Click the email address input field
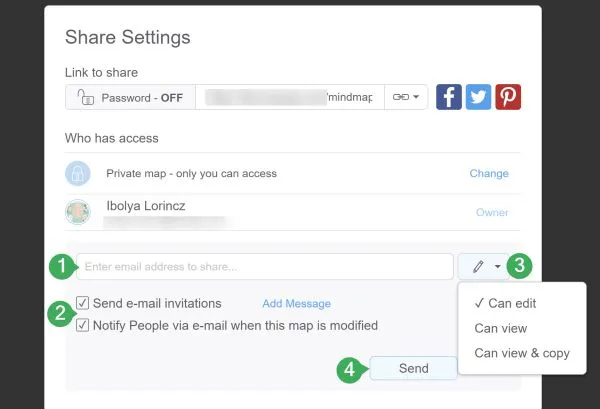600x409 pixels. (265, 267)
